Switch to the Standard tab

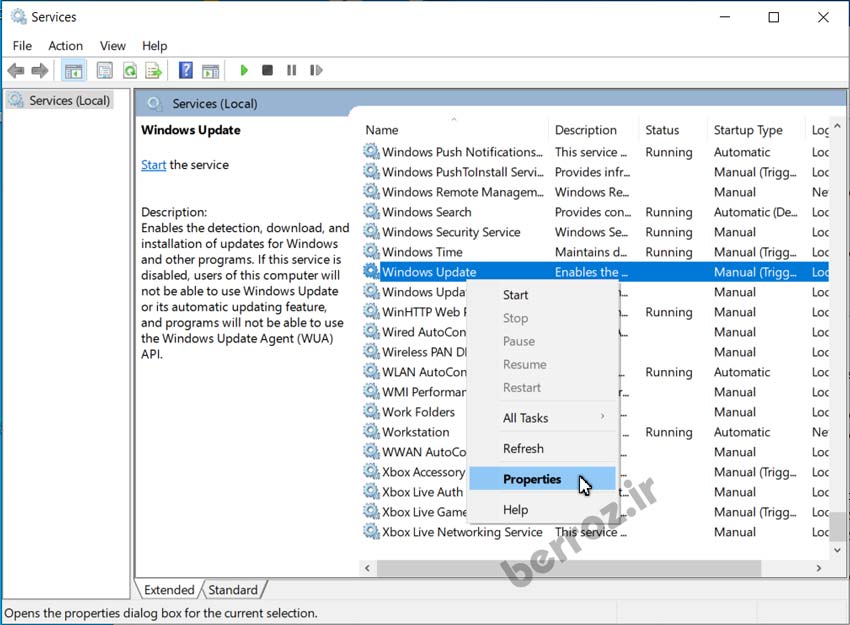click(x=232, y=590)
